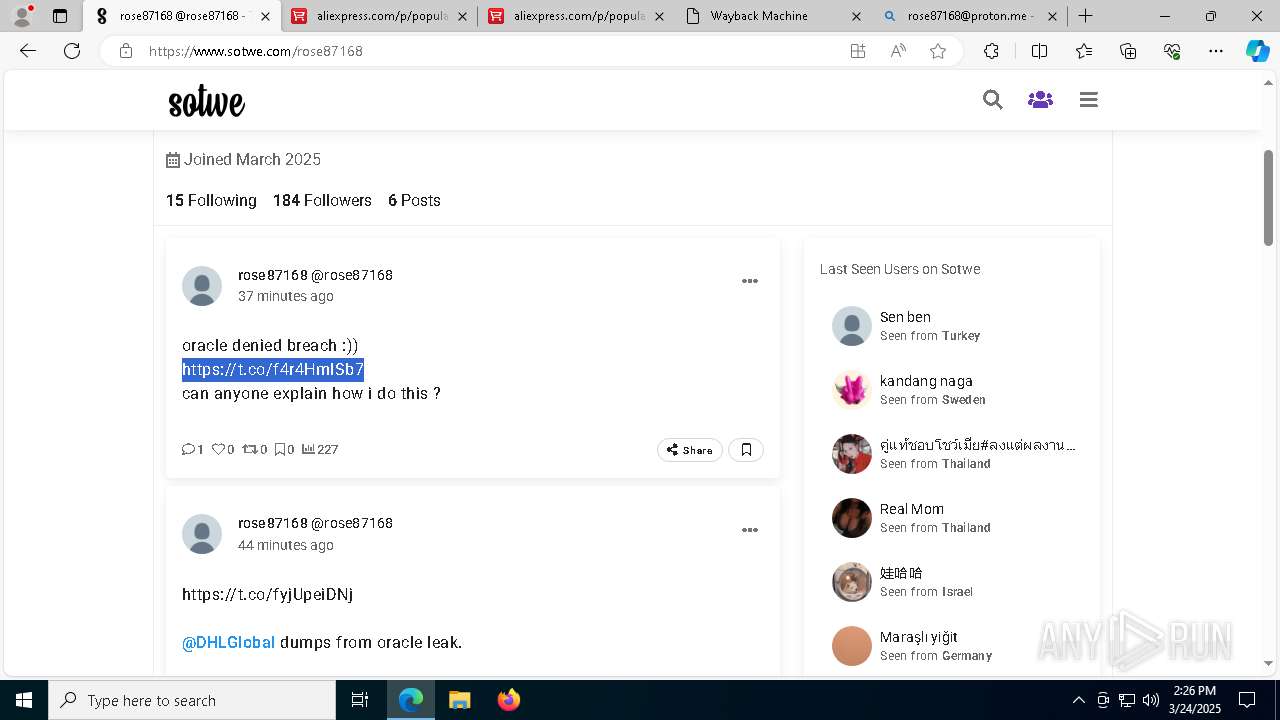Click rose87168 avatar on first post
The image size is (1280, 720).
click(202, 286)
